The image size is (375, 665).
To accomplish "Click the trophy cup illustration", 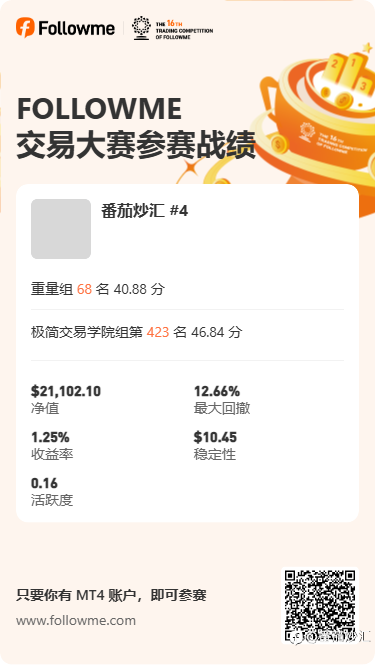I will 316,123.
